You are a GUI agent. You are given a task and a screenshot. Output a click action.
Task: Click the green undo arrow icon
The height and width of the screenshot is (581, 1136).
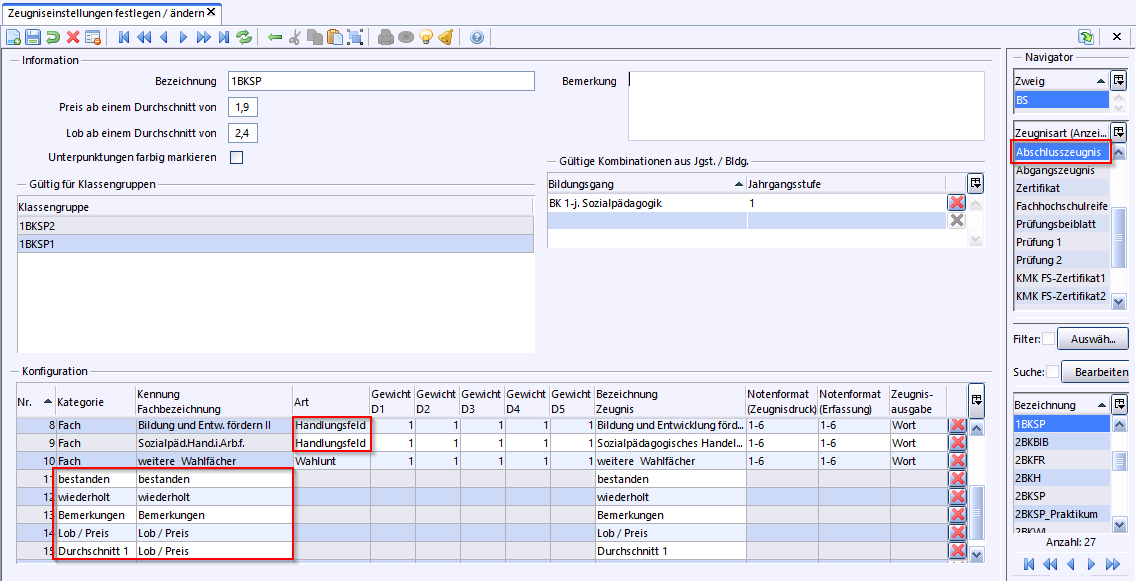point(53,37)
